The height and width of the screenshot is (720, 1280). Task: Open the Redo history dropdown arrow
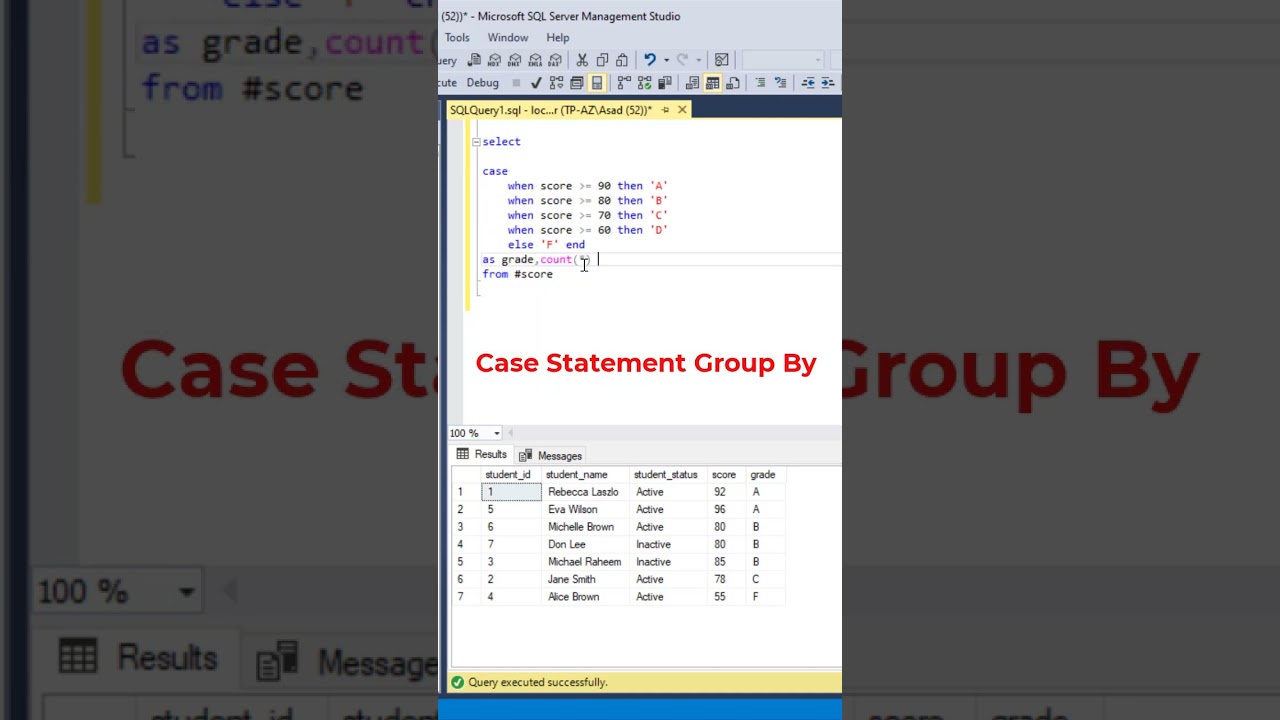tap(699, 60)
